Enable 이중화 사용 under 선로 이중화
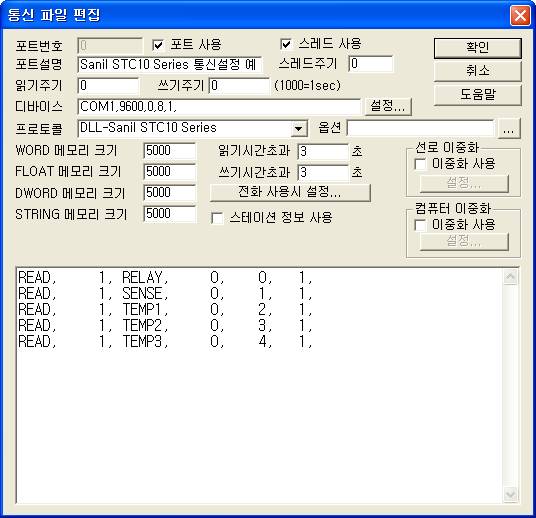This screenshot has width=536, height=518. (420, 164)
